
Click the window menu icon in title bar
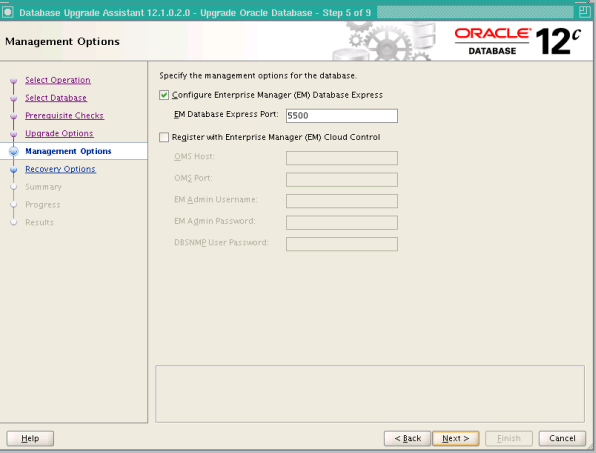pos(8,12)
